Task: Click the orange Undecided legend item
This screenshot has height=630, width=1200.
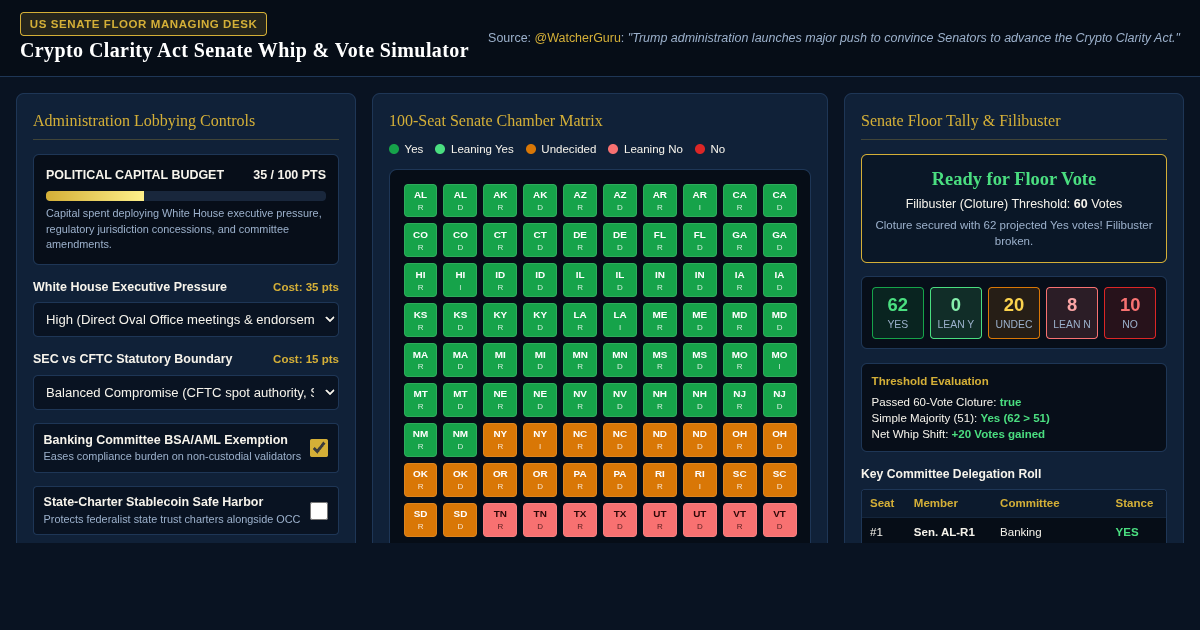Action: tap(561, 149)
